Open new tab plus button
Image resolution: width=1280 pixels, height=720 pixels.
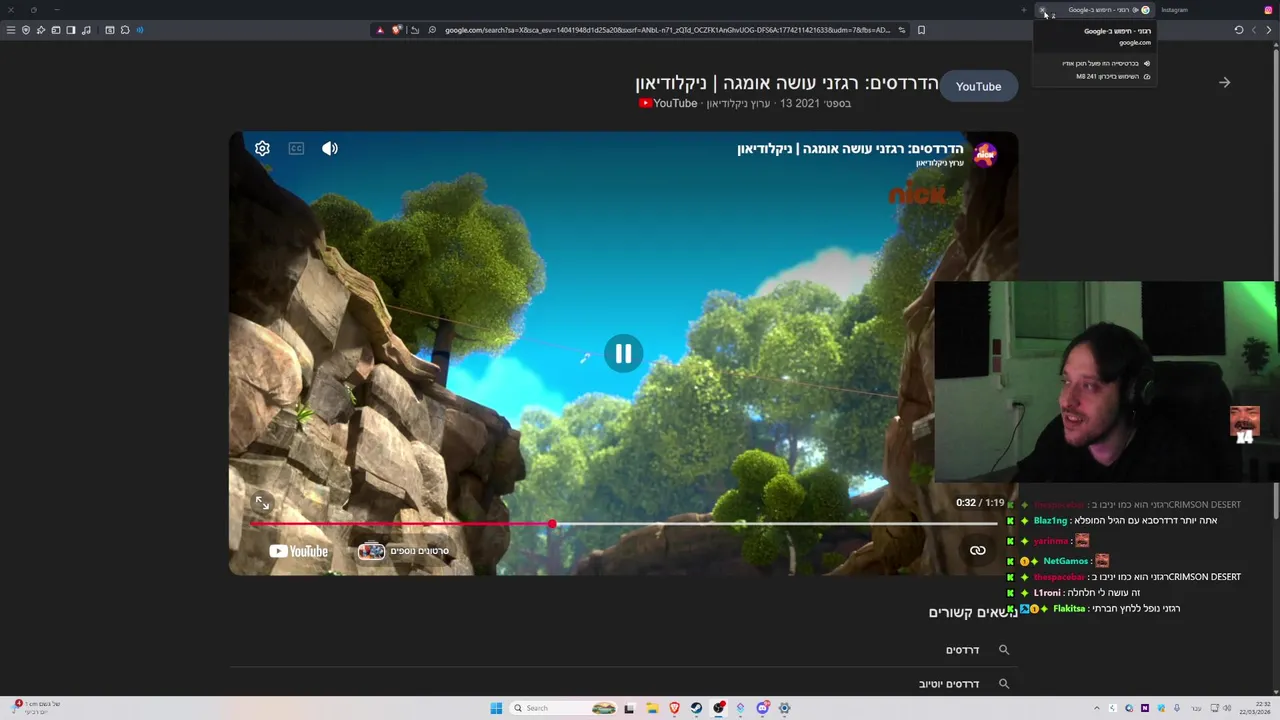(x=1024, y=10)
